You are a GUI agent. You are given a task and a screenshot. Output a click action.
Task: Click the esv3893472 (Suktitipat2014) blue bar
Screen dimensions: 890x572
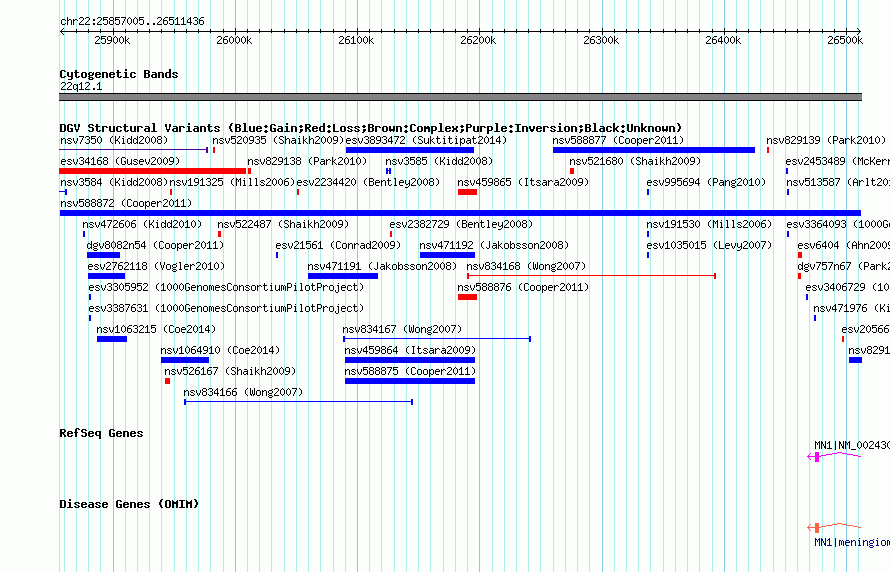click(410, 150)
